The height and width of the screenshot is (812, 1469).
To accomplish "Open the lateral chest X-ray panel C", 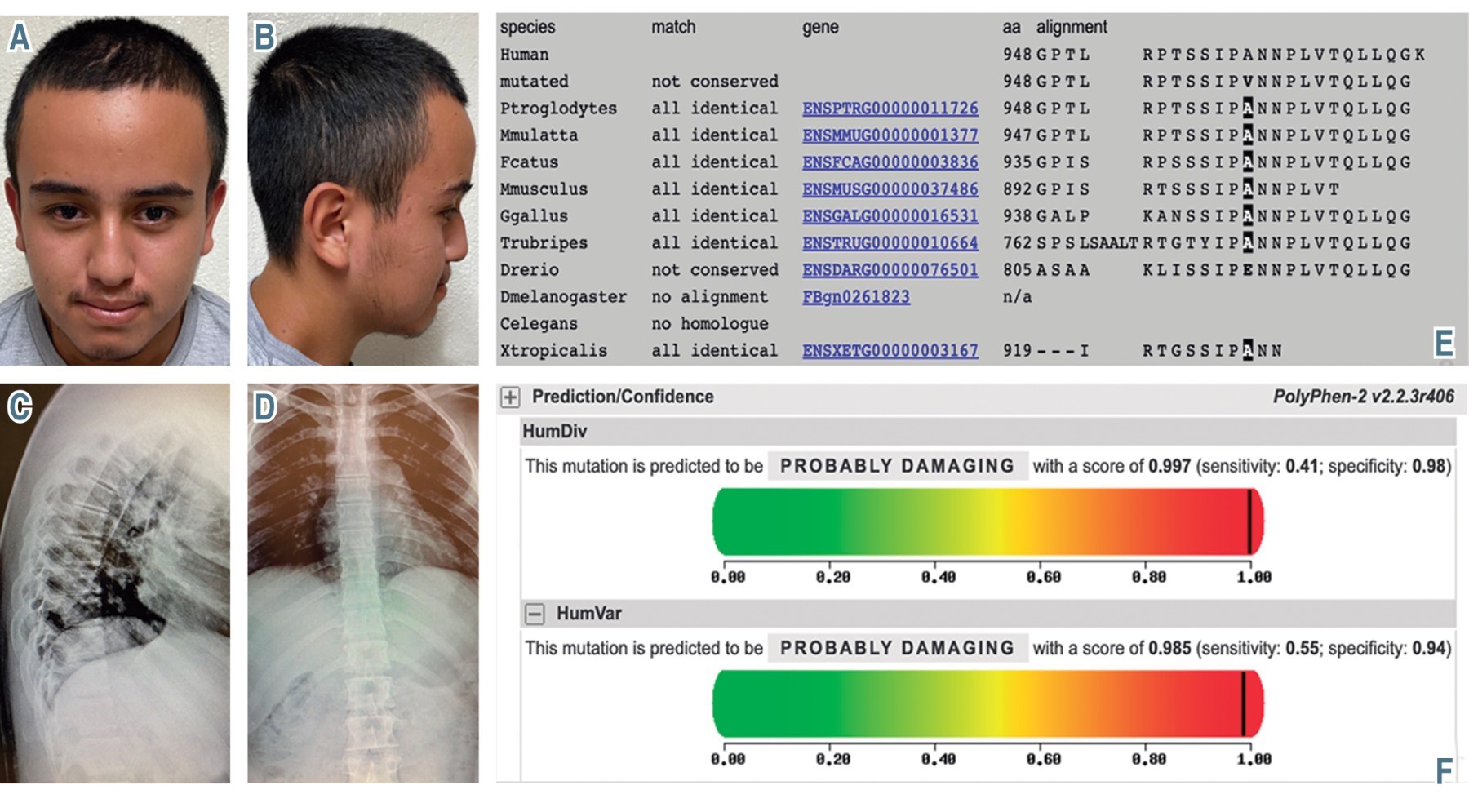I will pos(115,583).
